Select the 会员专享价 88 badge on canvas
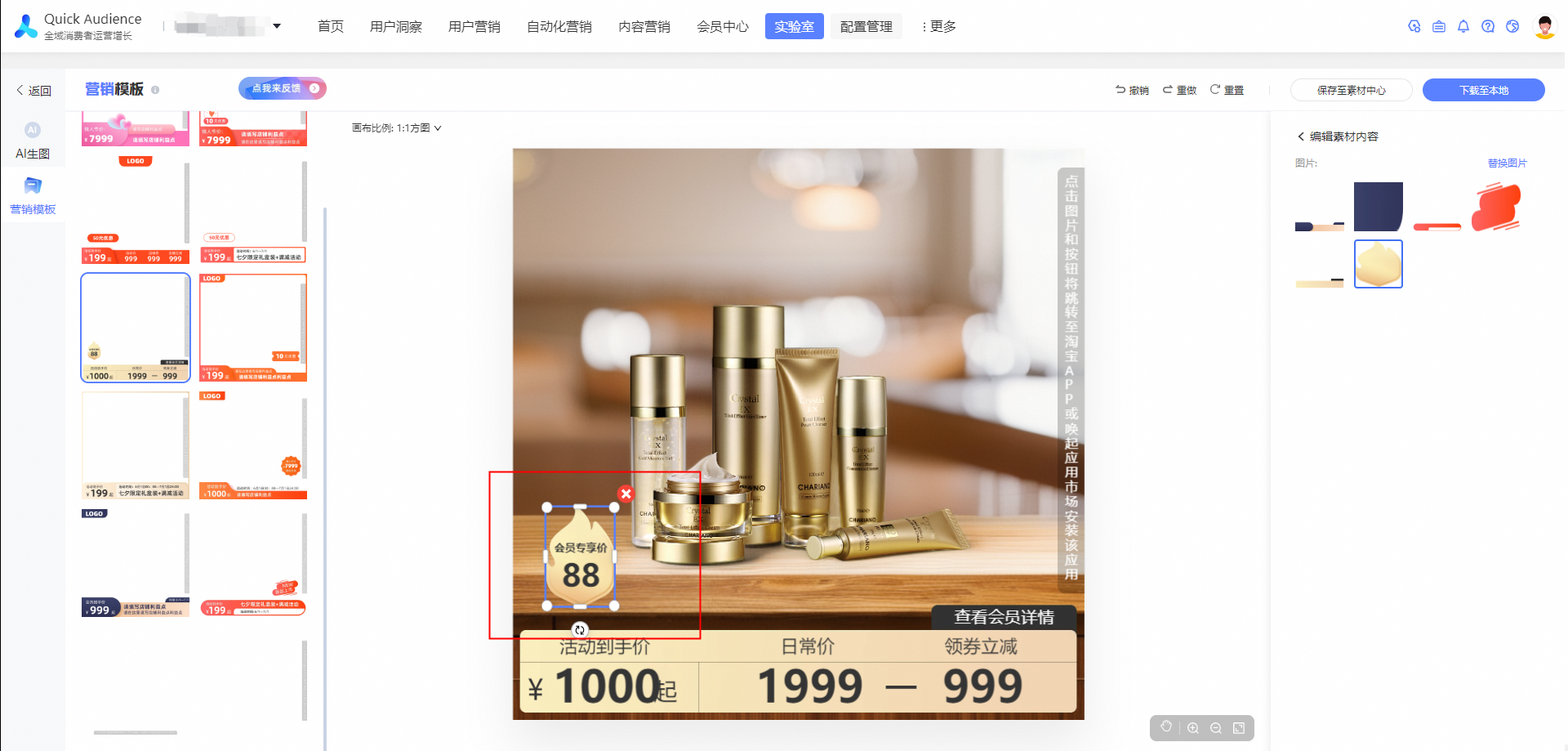 [581, 557]
